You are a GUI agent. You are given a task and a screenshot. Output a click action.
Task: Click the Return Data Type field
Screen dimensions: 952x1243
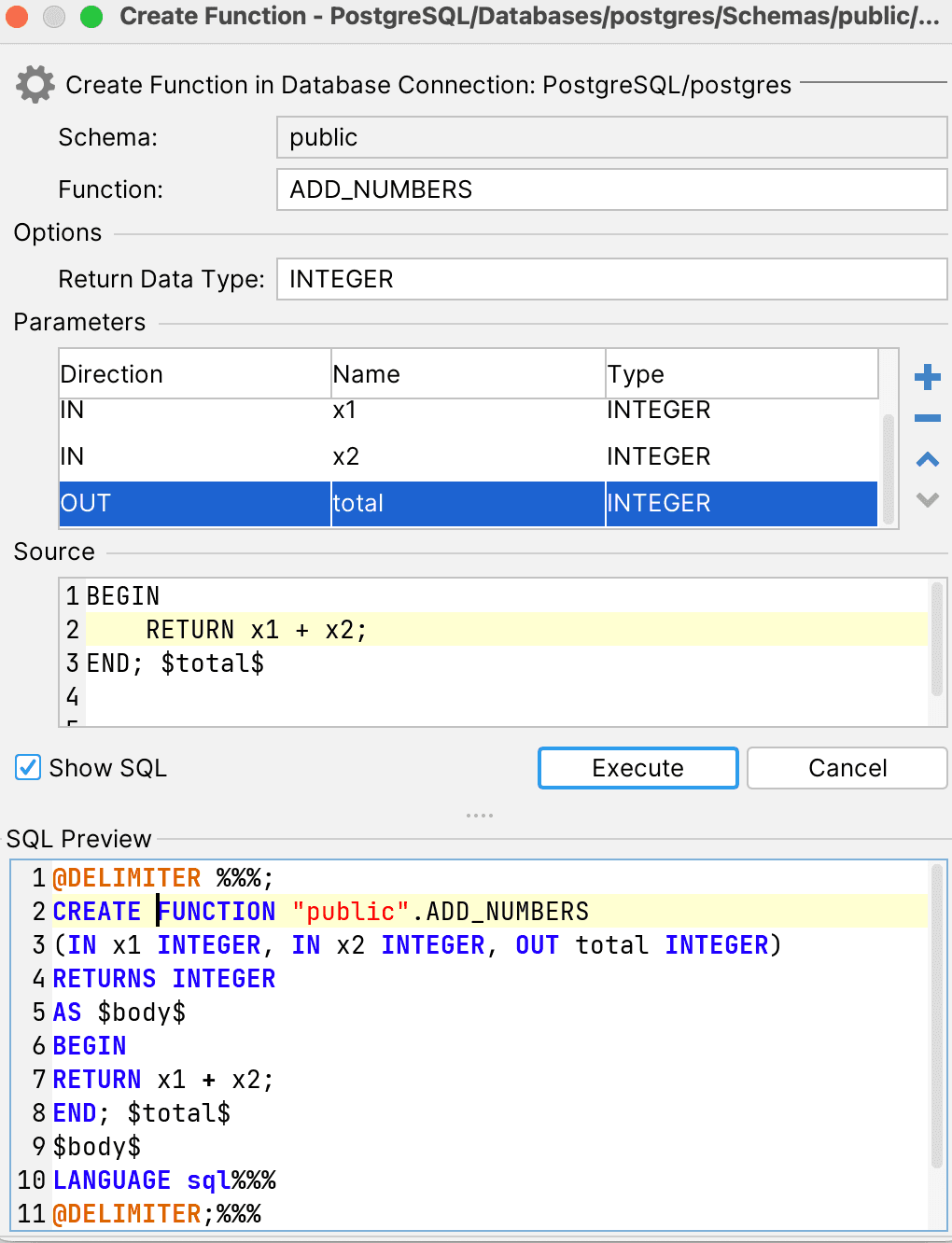click(x=611, y=279)
